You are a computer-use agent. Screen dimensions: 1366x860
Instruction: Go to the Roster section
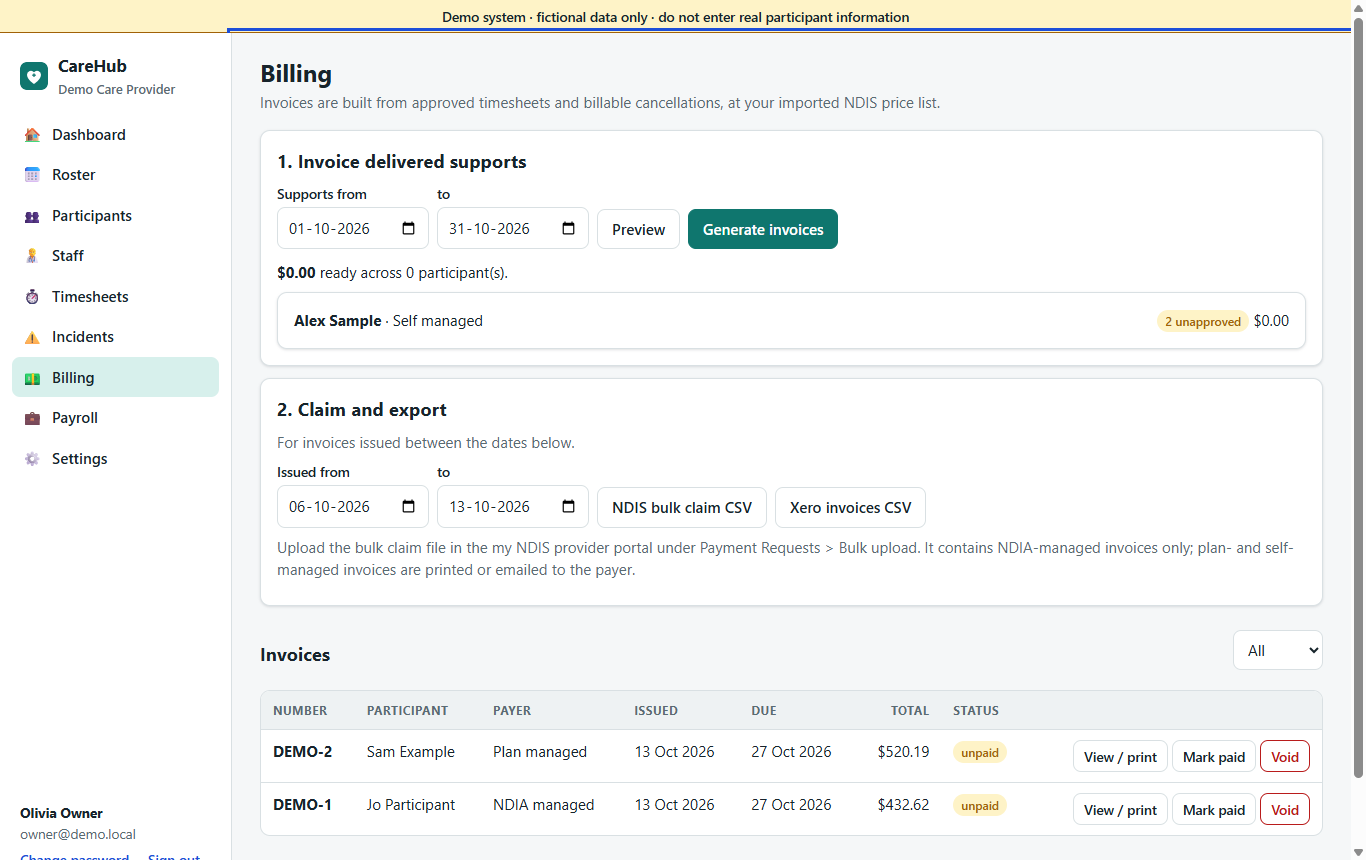pos(115,175)
